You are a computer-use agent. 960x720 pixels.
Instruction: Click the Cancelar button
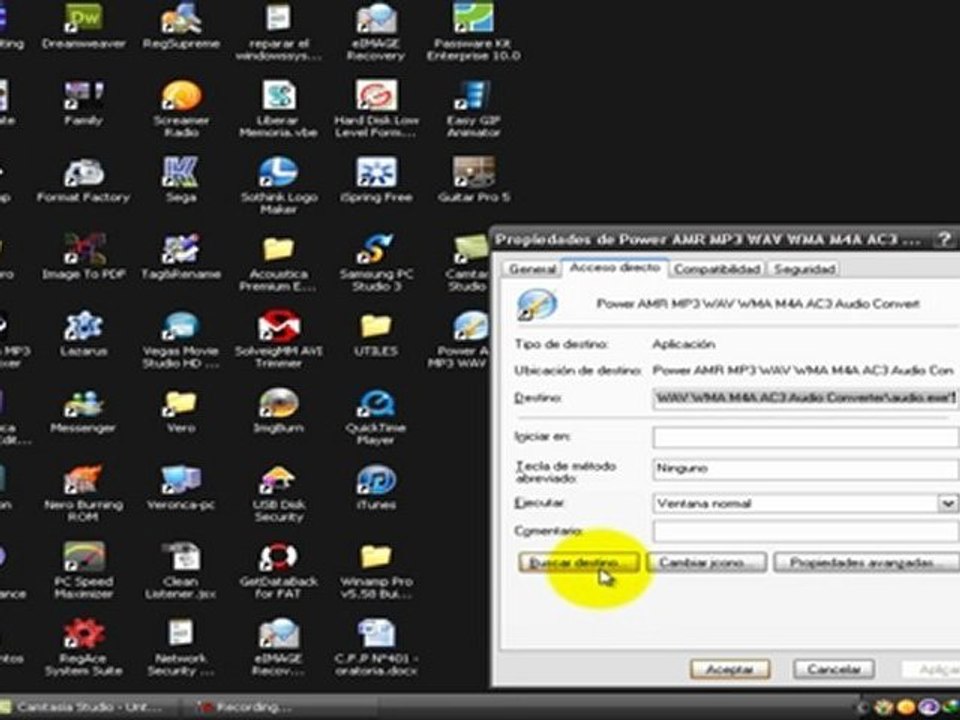pos(833,669)
